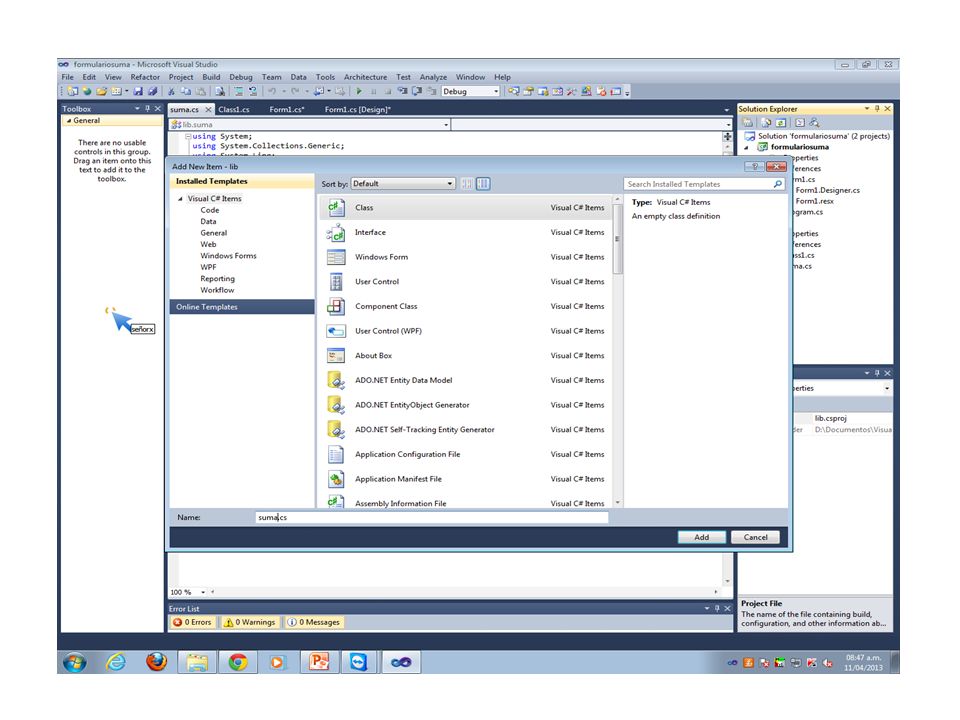Toggle the 0 Messages filter button
Viewport: 960px width, 720px height.
pyautogui.click(x=313, y=622)
